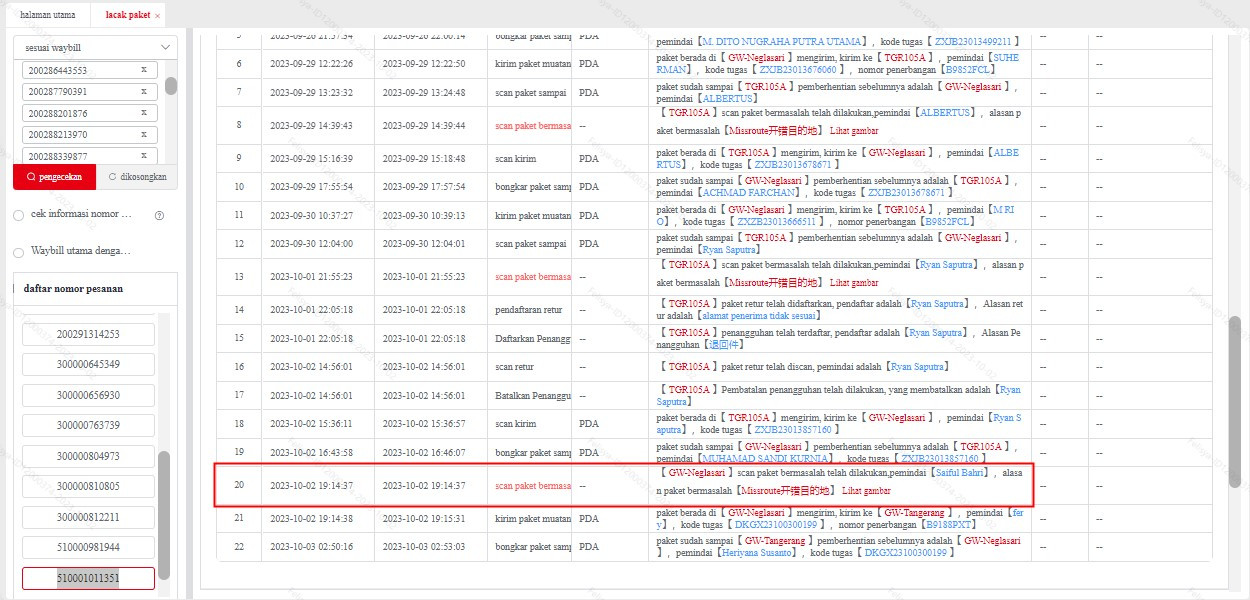Viewport: 1250px width, 600px height.
Task: Open flight number B9188PXT link
Action: tap(949, 524)
